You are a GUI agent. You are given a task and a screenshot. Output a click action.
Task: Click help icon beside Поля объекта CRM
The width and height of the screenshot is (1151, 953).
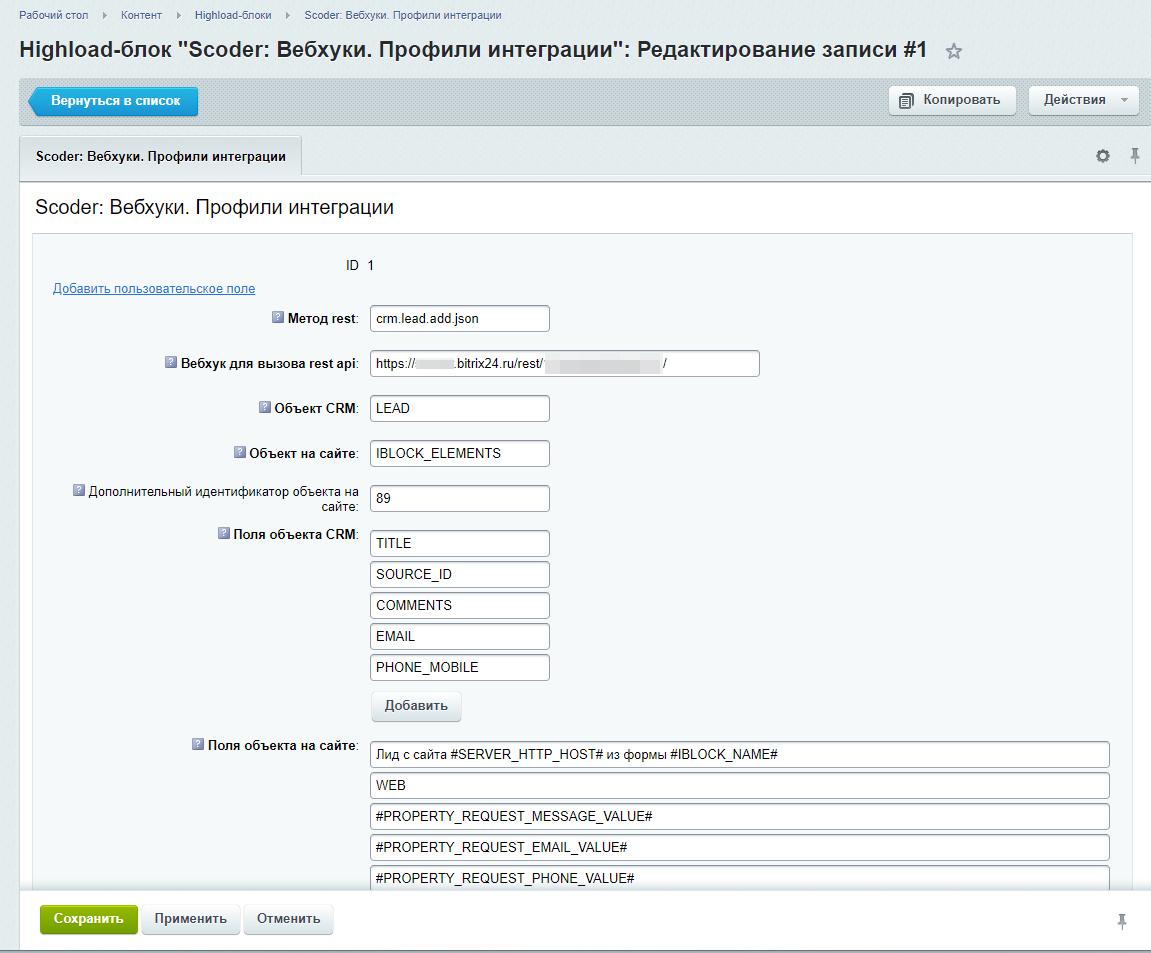(224, 534)
